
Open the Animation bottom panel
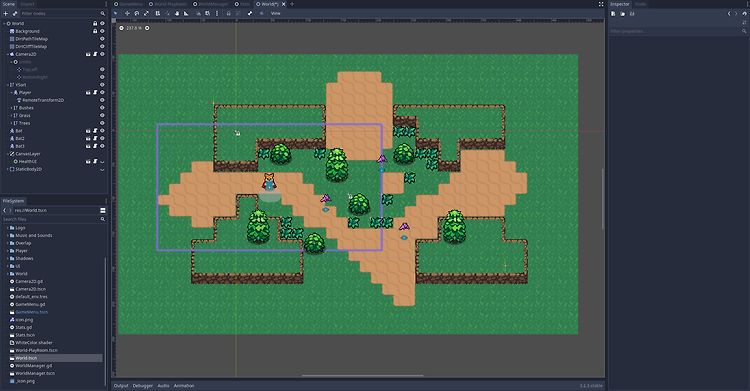coord(184,385)
